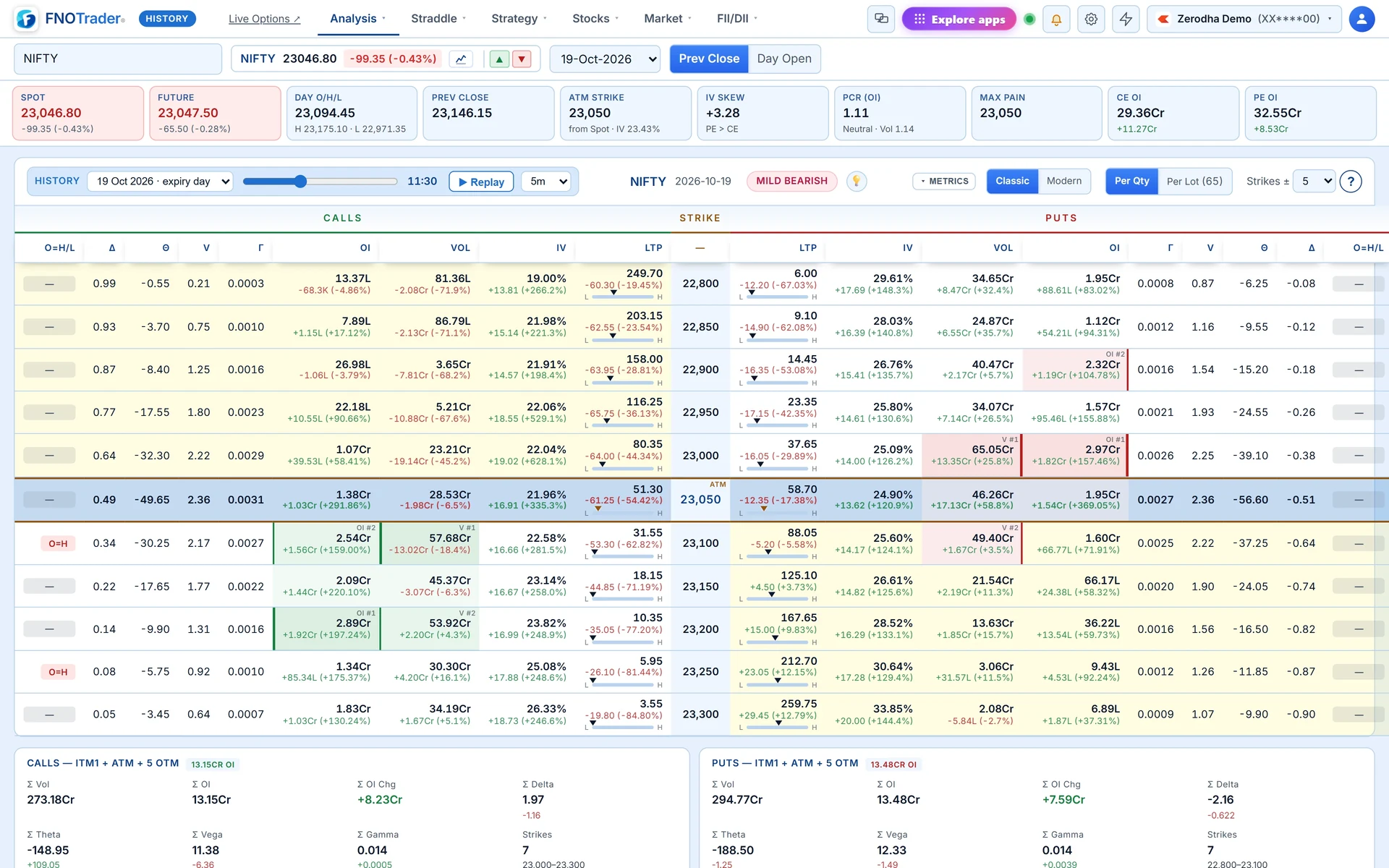Viewport: 1389px width, 868px height.
Task: Sort by puts VOL column header
Action: [1003, 248]
